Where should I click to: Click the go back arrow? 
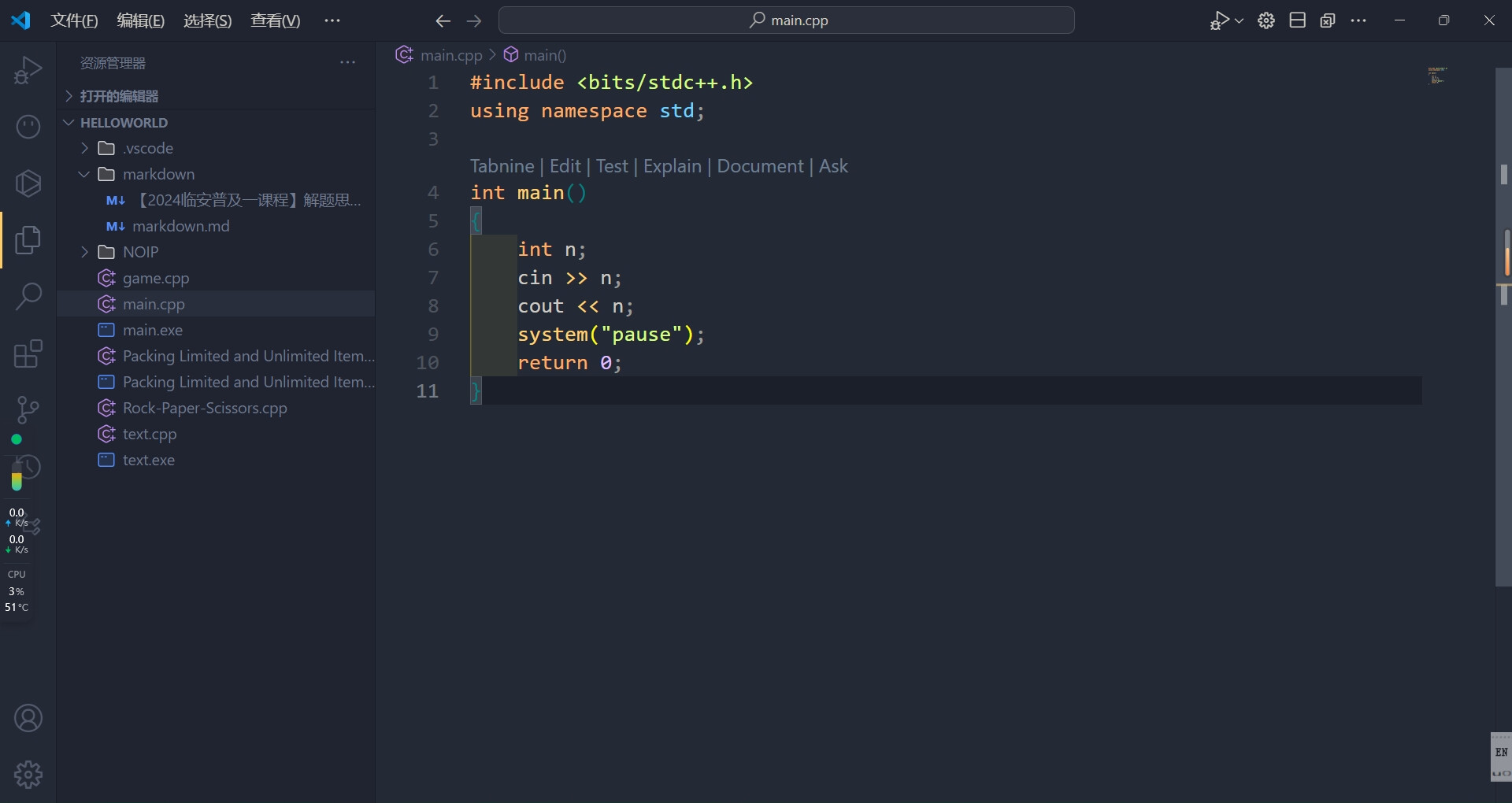point(443,21)
